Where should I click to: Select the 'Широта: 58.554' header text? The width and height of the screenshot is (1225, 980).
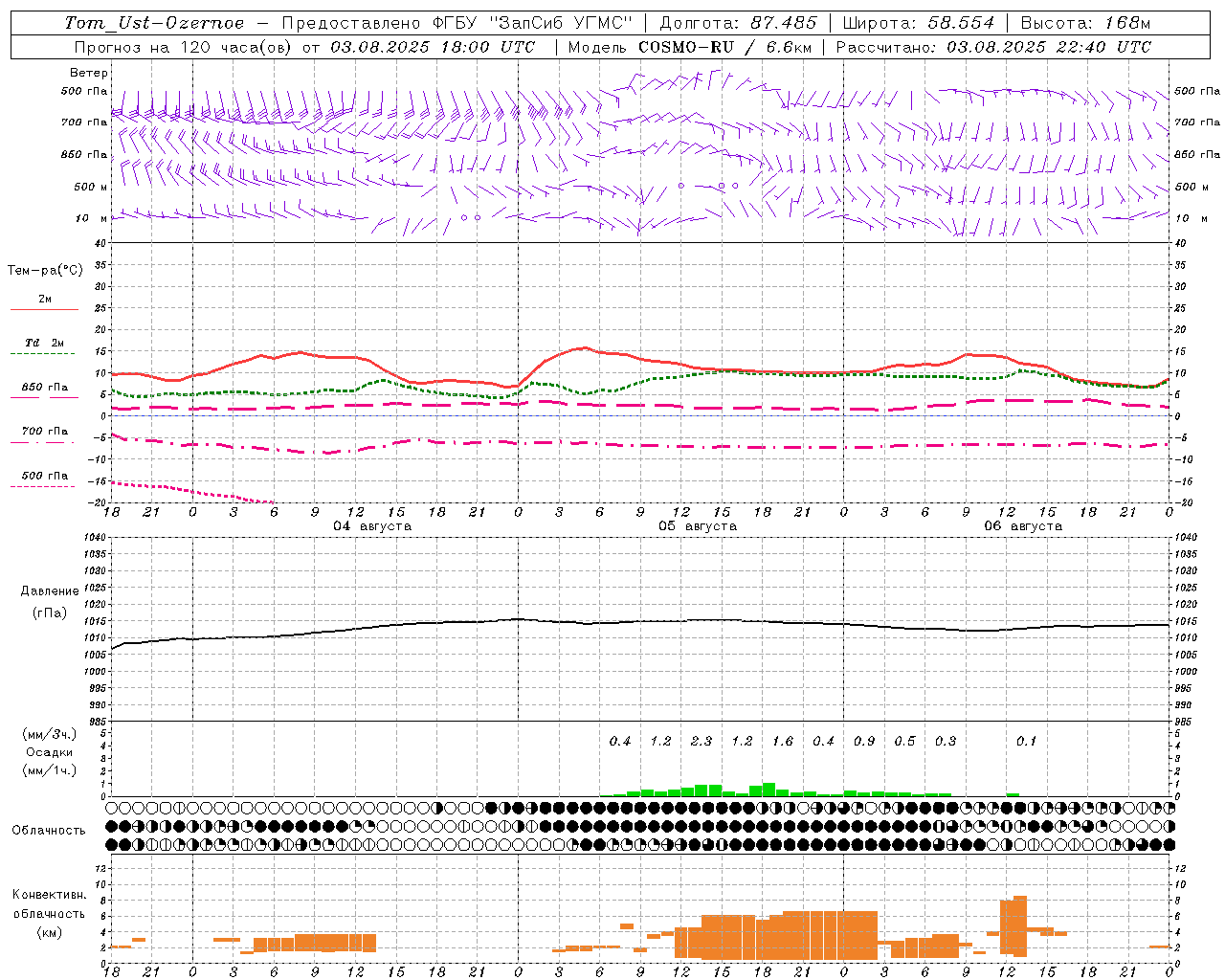(919, 23)
